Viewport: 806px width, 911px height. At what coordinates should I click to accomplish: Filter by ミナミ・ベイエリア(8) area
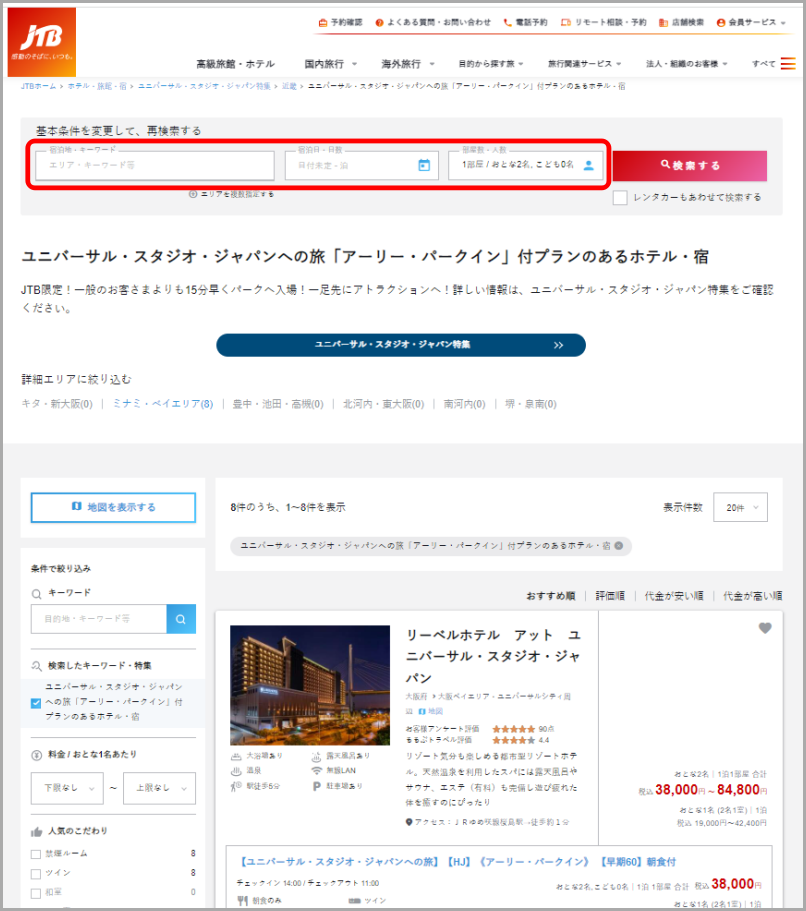click(x=163, y=404)
